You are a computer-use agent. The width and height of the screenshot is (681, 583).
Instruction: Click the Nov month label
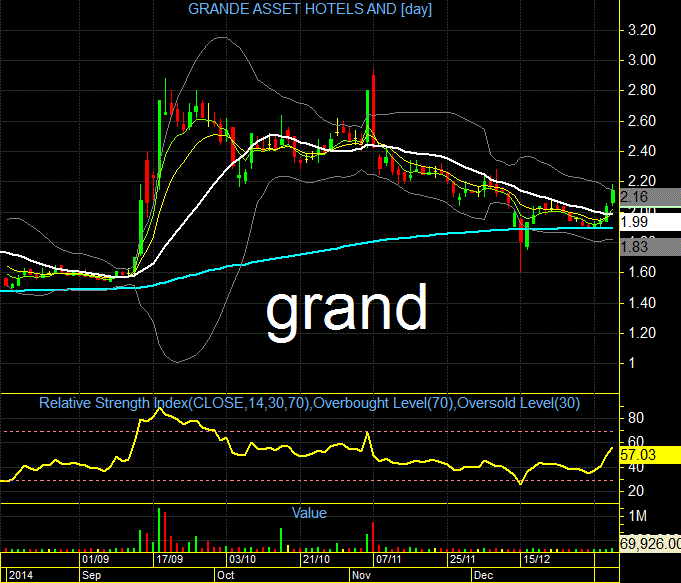(x=361, y=575)
